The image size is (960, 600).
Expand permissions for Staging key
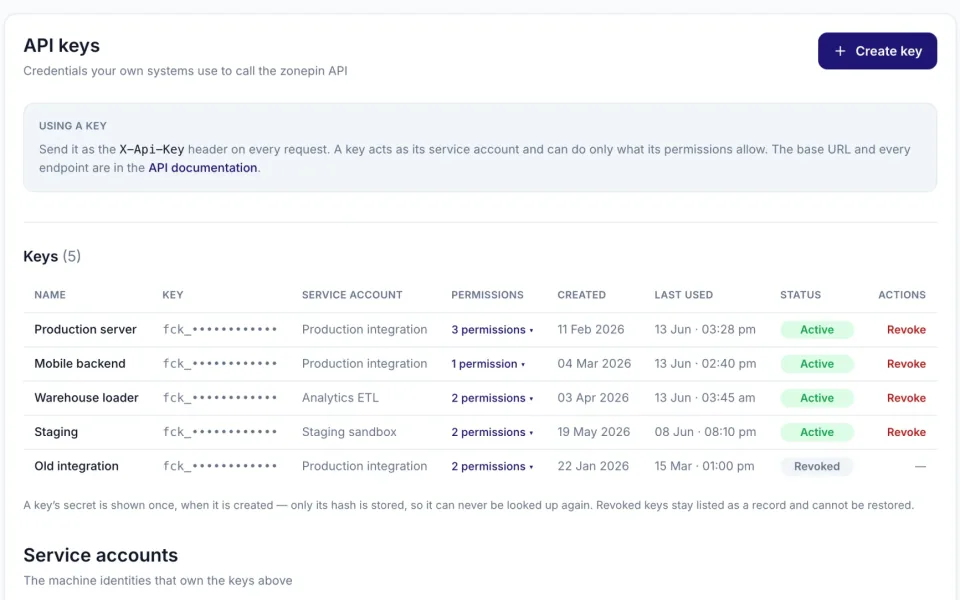492,432
